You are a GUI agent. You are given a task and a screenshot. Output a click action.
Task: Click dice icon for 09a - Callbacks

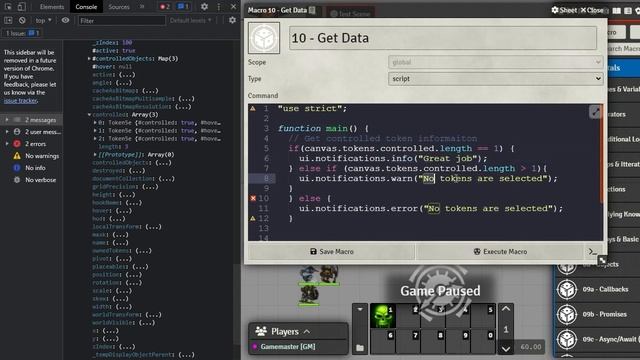click(x=567, y=289)
